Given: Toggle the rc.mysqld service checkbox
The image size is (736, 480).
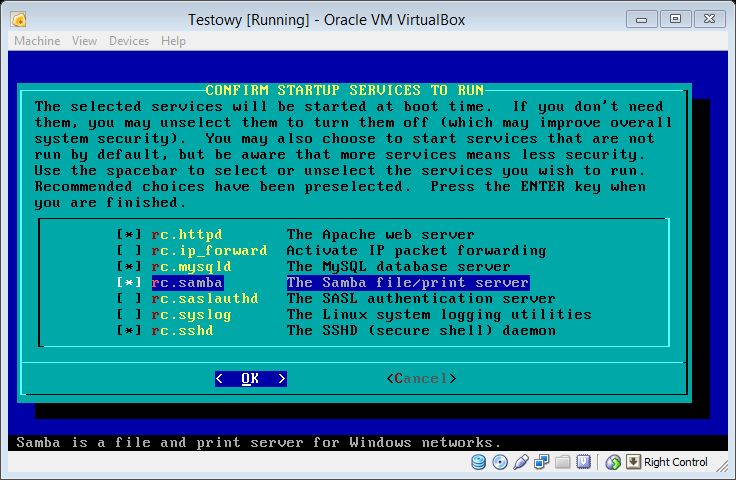Looking at the screenshot, I should tap(129, 266).
